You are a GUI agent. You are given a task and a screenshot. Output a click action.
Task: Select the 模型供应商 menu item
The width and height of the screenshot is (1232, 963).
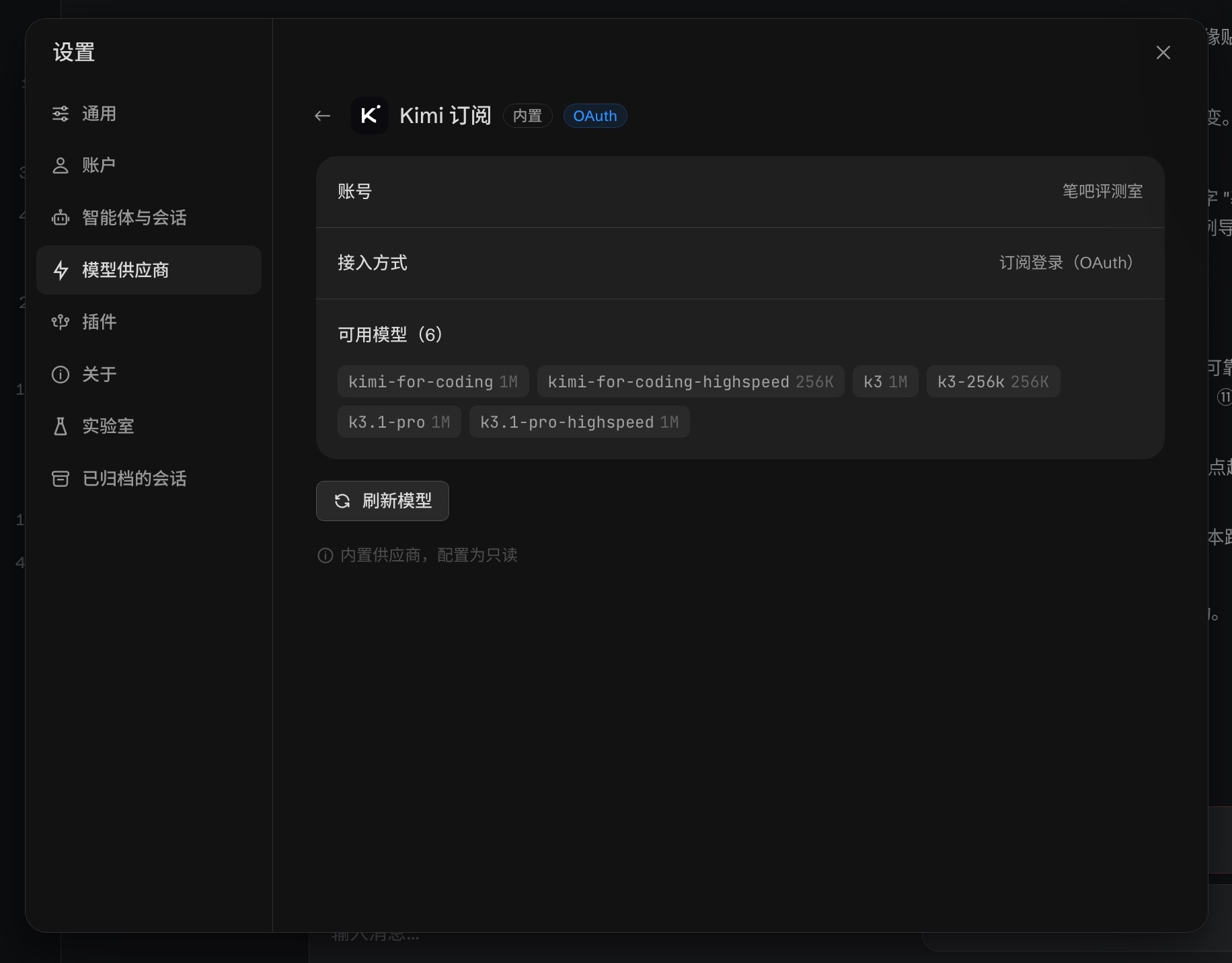point(149,270)
